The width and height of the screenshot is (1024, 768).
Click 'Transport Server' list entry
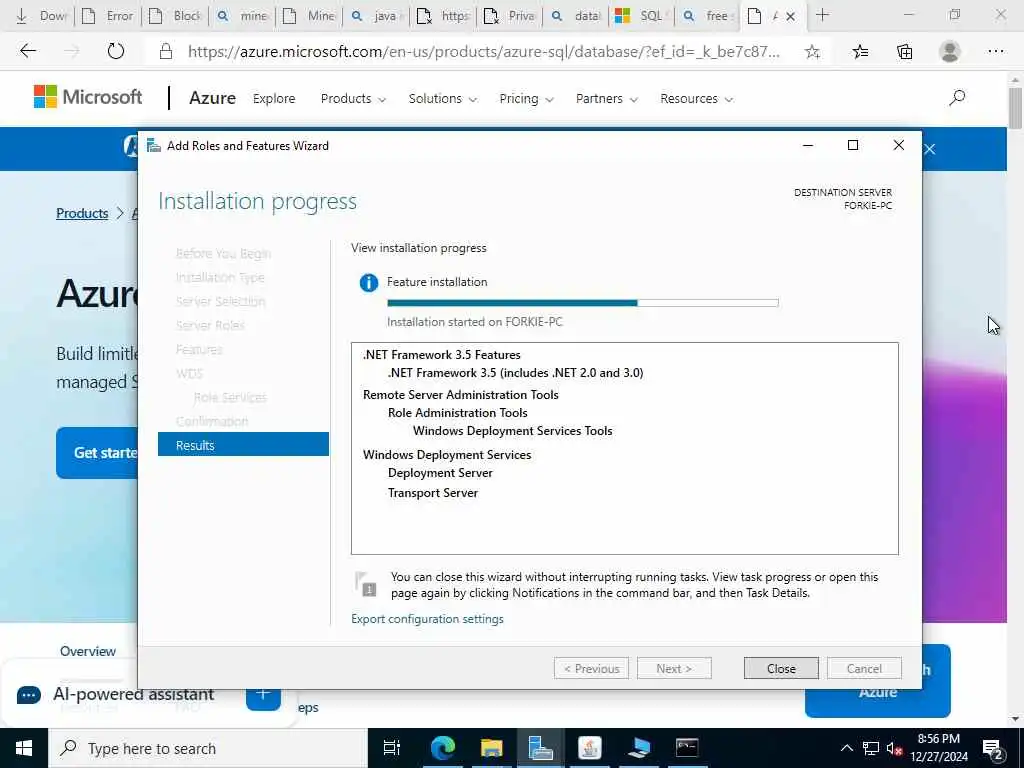432,492
